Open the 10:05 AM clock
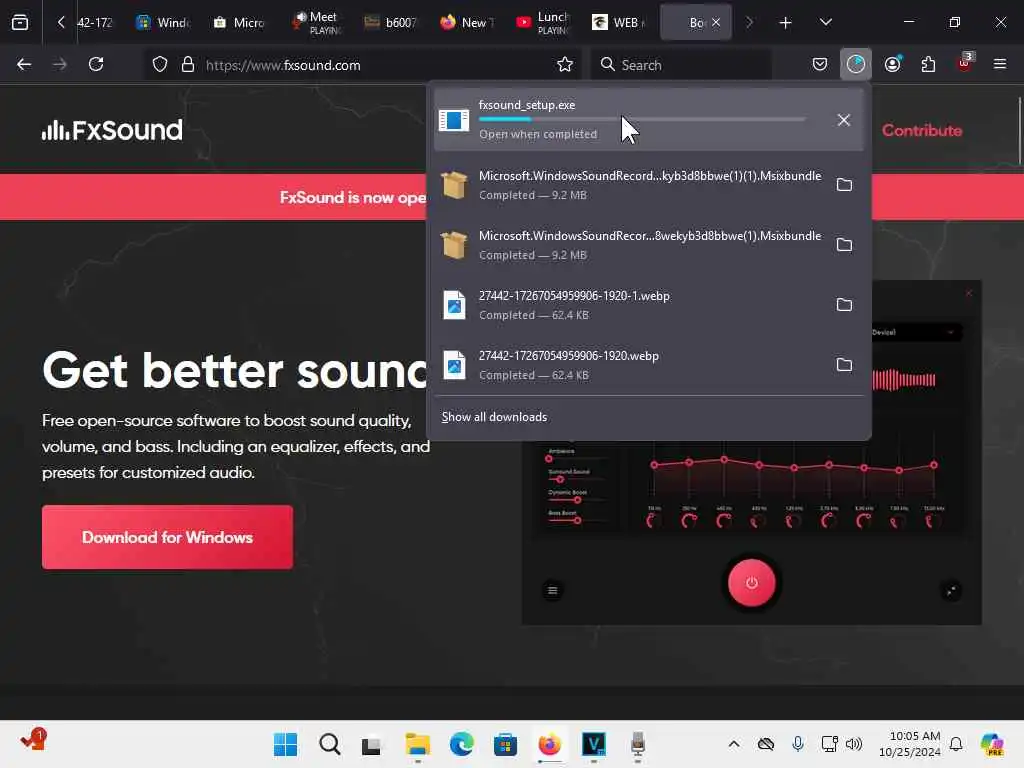 coord(909,744)
